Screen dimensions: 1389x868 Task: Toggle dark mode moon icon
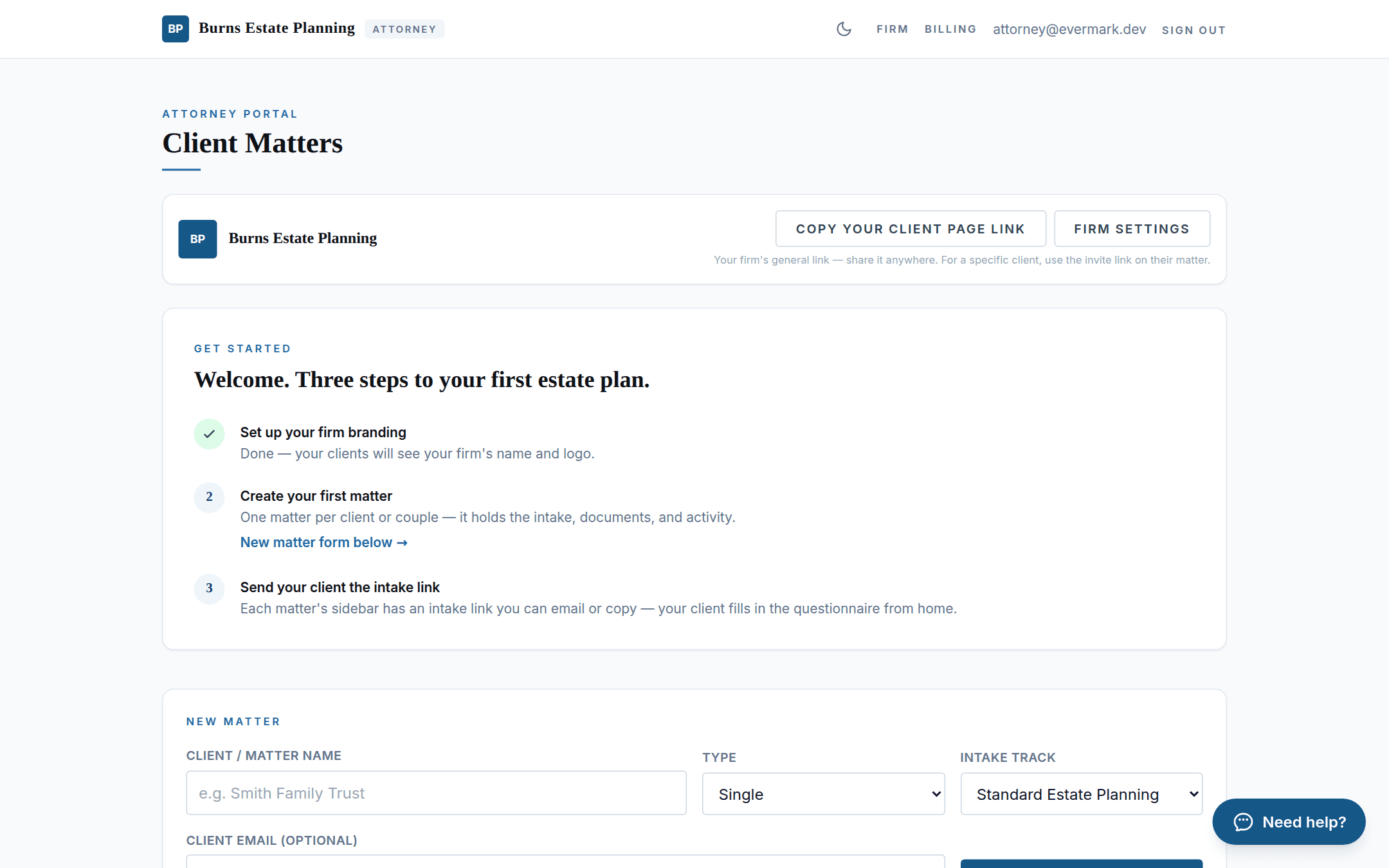pos(844,29)
